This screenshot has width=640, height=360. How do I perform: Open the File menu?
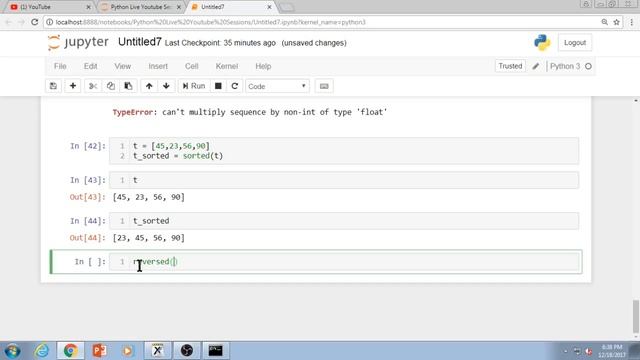[60, 66]
